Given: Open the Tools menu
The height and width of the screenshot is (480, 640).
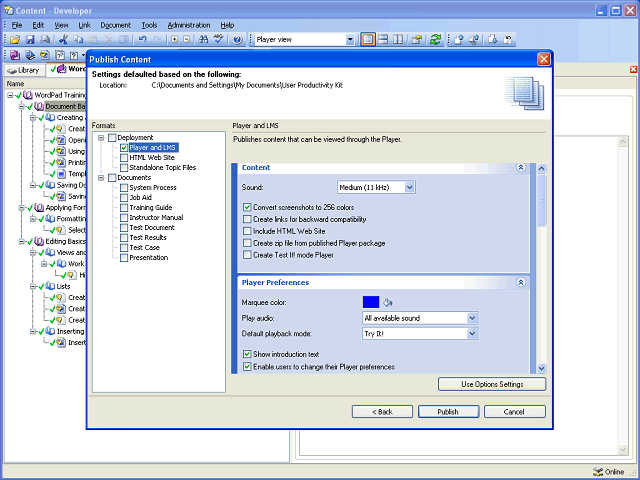Looking at the screenshot, I should 149,25.
